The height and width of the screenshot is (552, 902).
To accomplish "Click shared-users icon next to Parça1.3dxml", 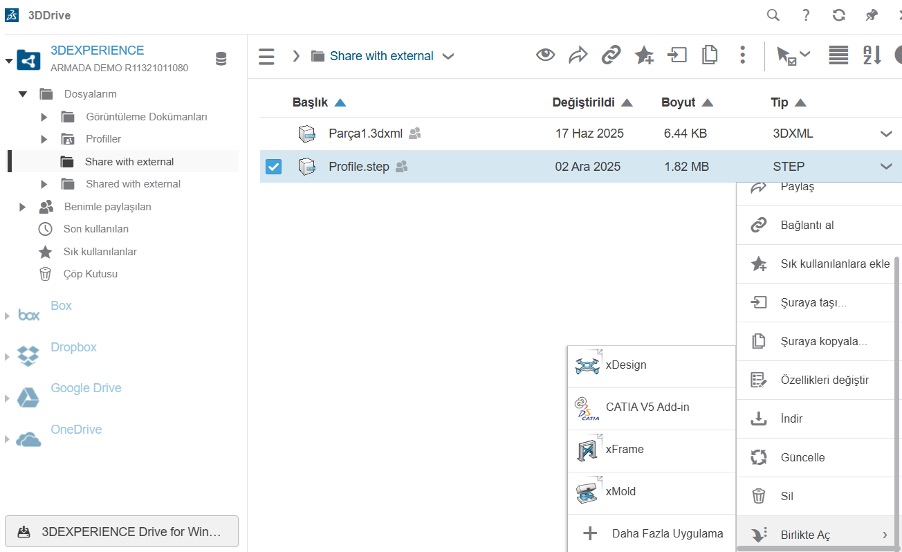I will [415, 133].
